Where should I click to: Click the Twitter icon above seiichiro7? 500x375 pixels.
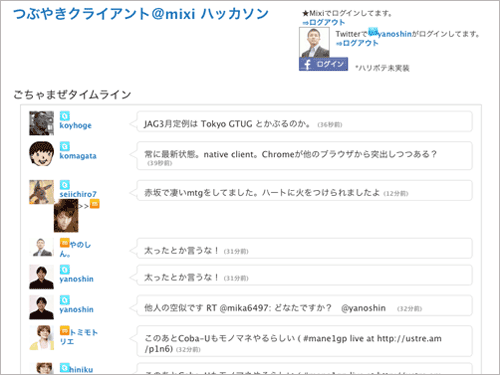[65, 184]
